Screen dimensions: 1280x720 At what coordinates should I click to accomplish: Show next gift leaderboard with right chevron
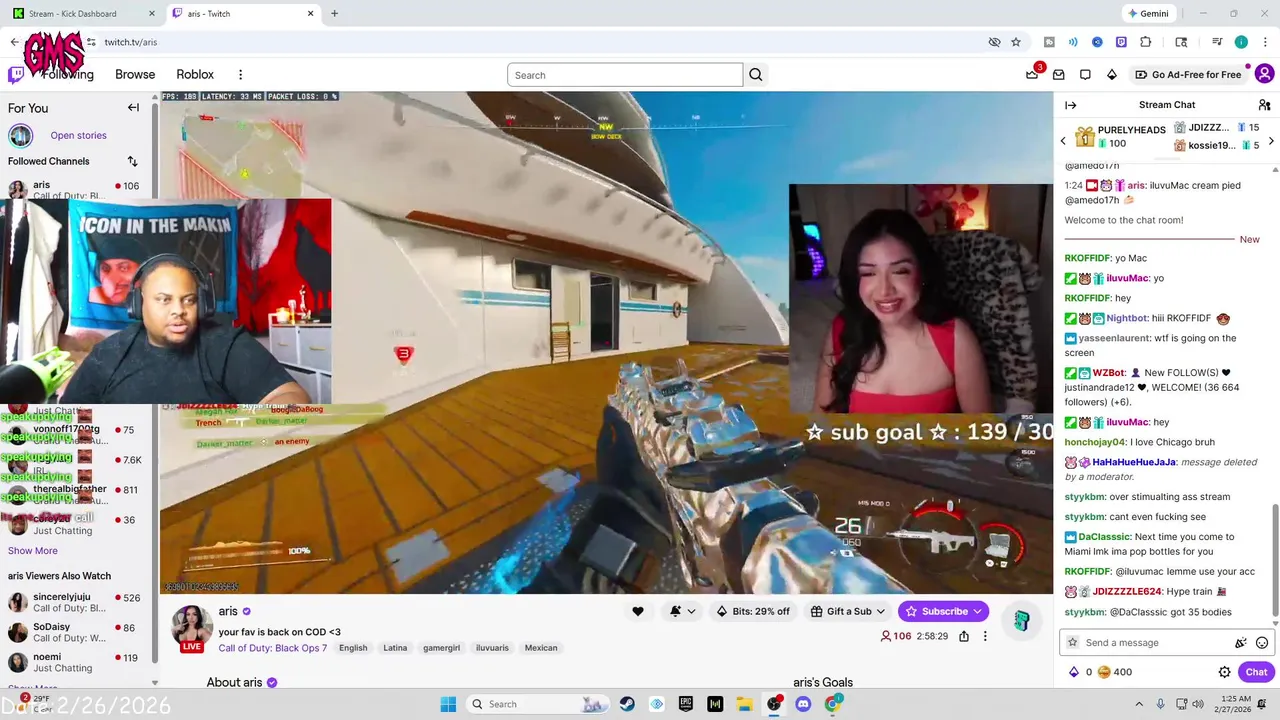1271,141
